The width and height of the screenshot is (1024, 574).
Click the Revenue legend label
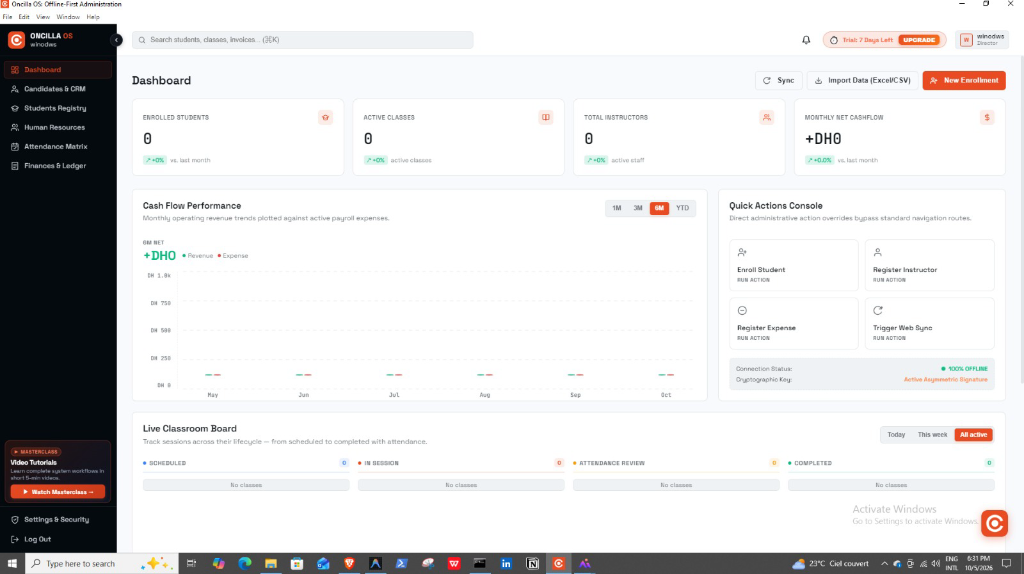point(200,256)
